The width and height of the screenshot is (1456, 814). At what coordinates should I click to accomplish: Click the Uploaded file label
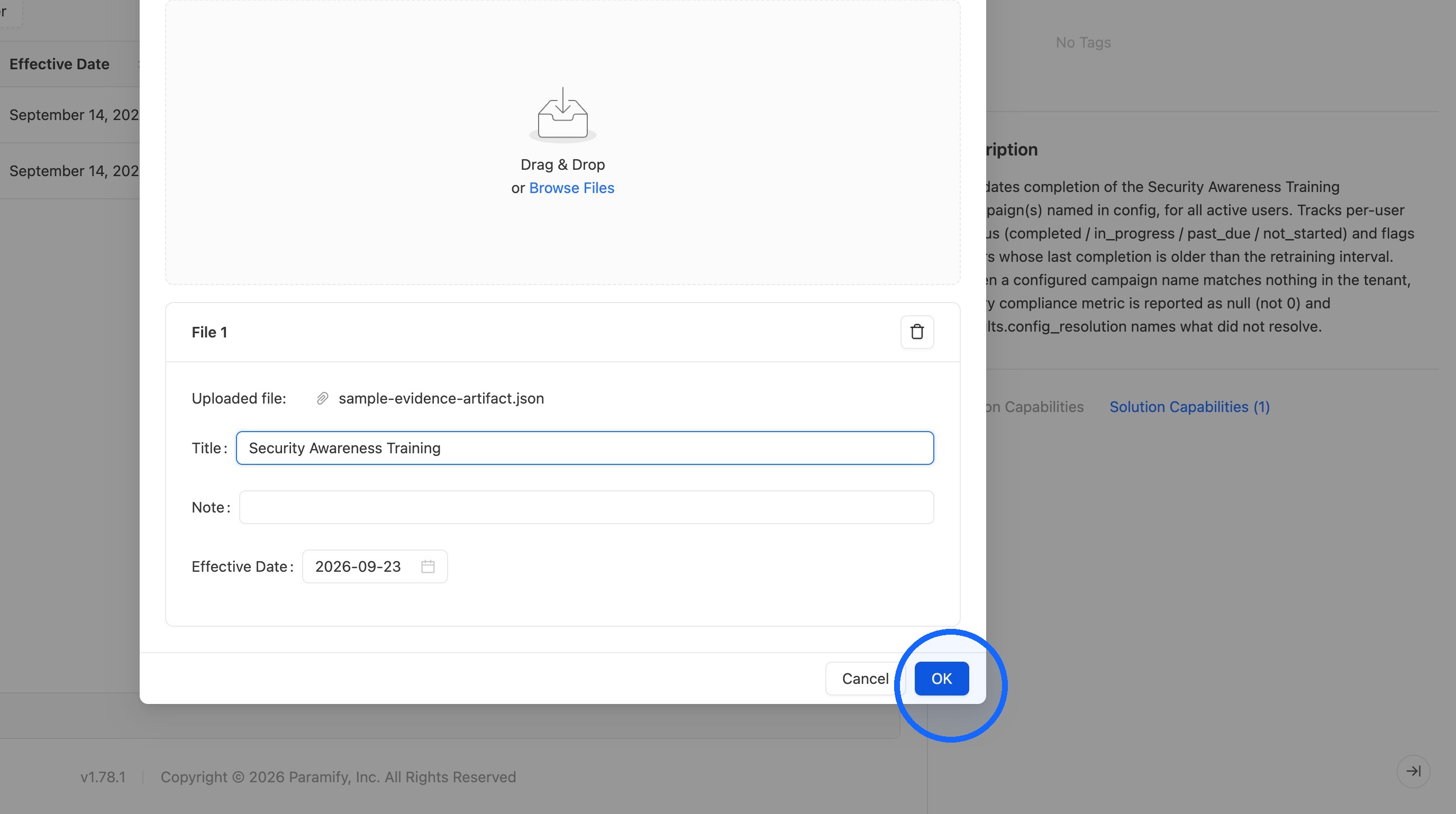239,398
